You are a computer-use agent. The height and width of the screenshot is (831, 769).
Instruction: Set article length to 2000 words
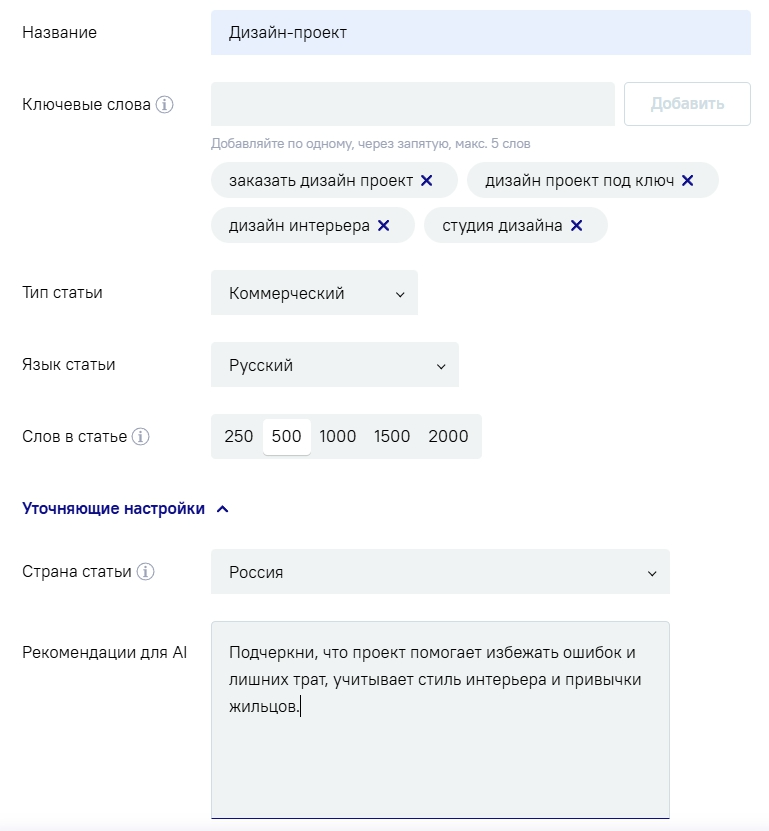(448, 436)
